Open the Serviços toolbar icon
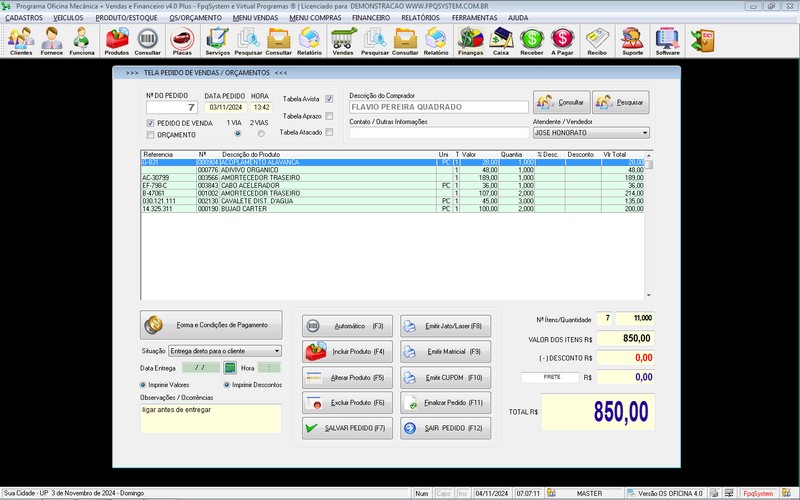The image size is (800, 500). coord(217,40)
